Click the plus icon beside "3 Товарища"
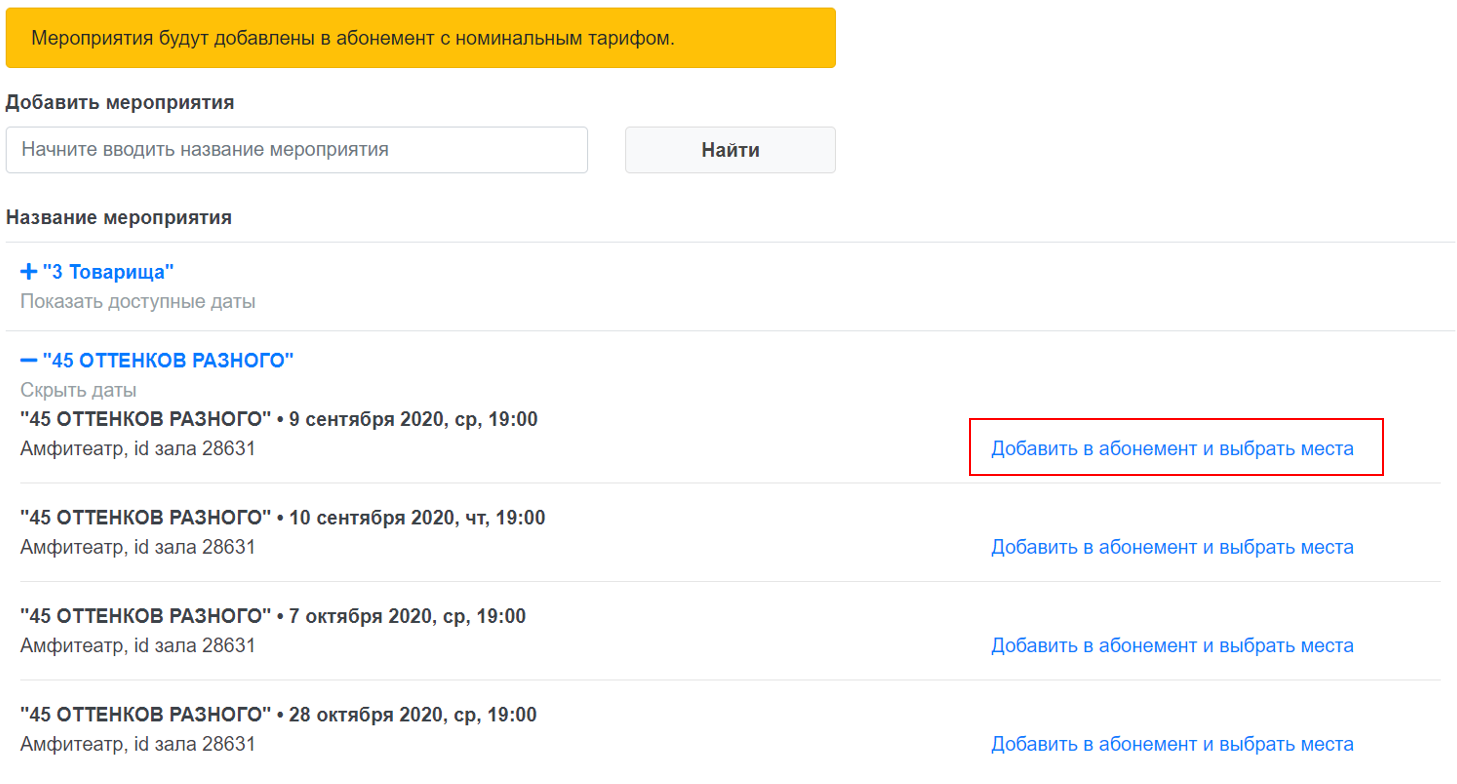 (29, 271)
